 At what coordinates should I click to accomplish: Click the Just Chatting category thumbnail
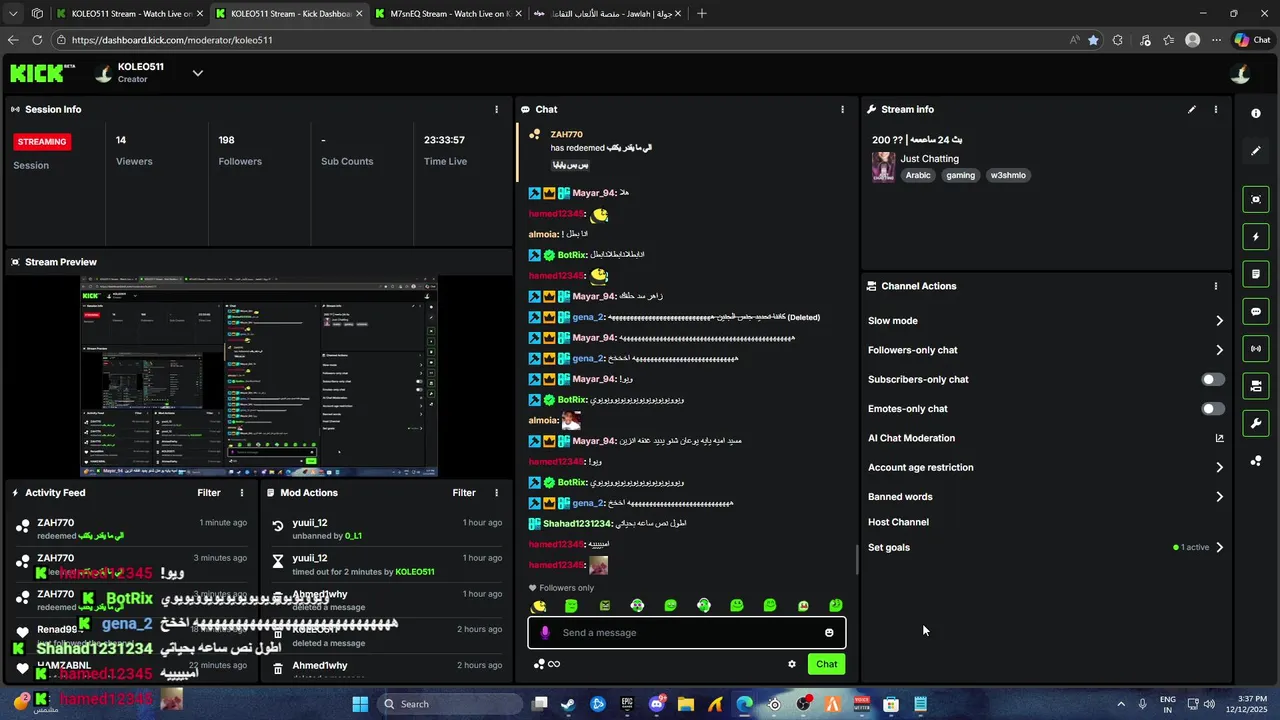[883, 167]
